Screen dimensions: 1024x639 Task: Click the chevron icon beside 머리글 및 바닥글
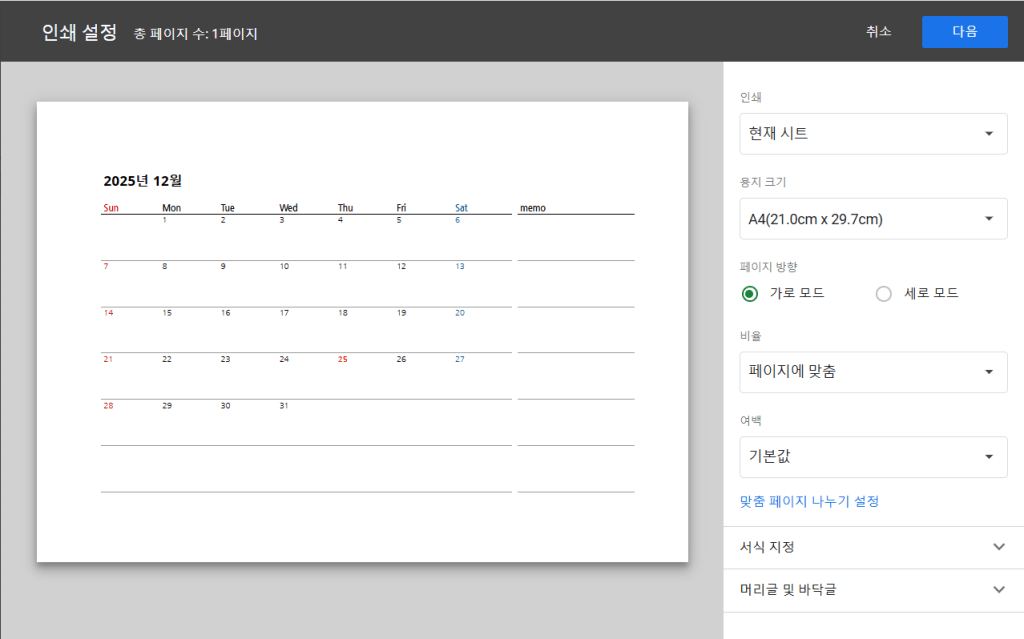pyautogui.click(x=998, y=590)
